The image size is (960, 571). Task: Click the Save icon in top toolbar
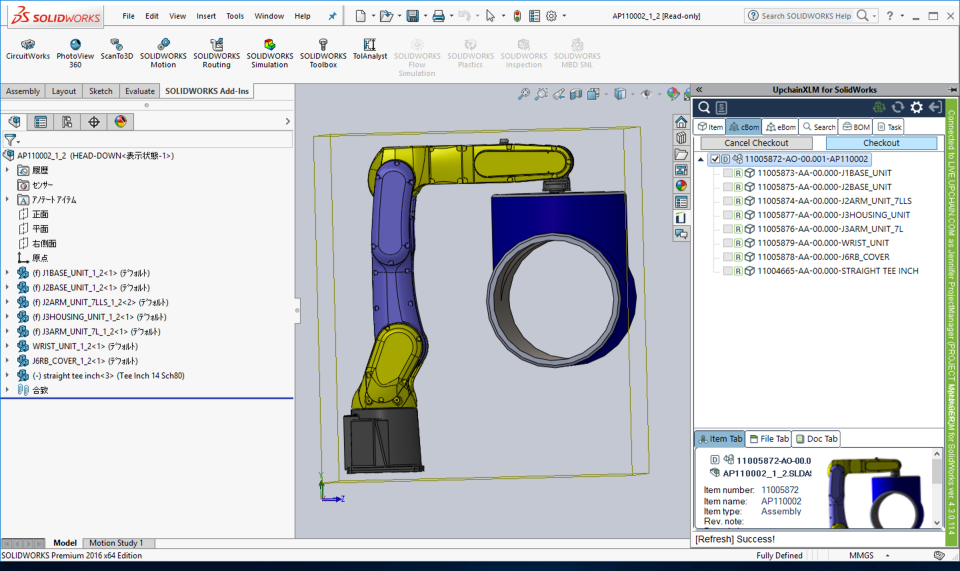[x=412, y=16]
